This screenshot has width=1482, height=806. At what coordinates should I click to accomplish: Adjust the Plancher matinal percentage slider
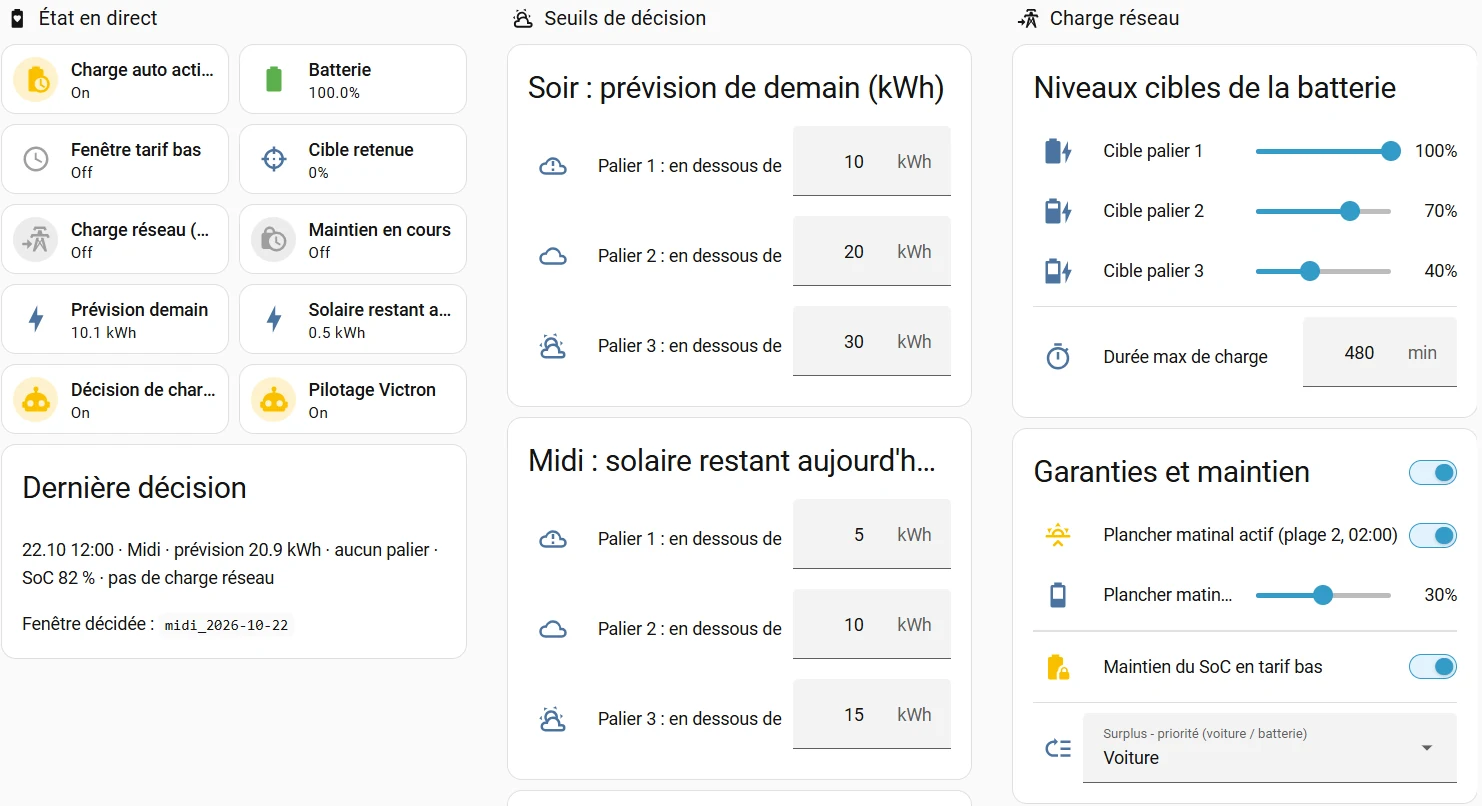(x=1323, y=595)
